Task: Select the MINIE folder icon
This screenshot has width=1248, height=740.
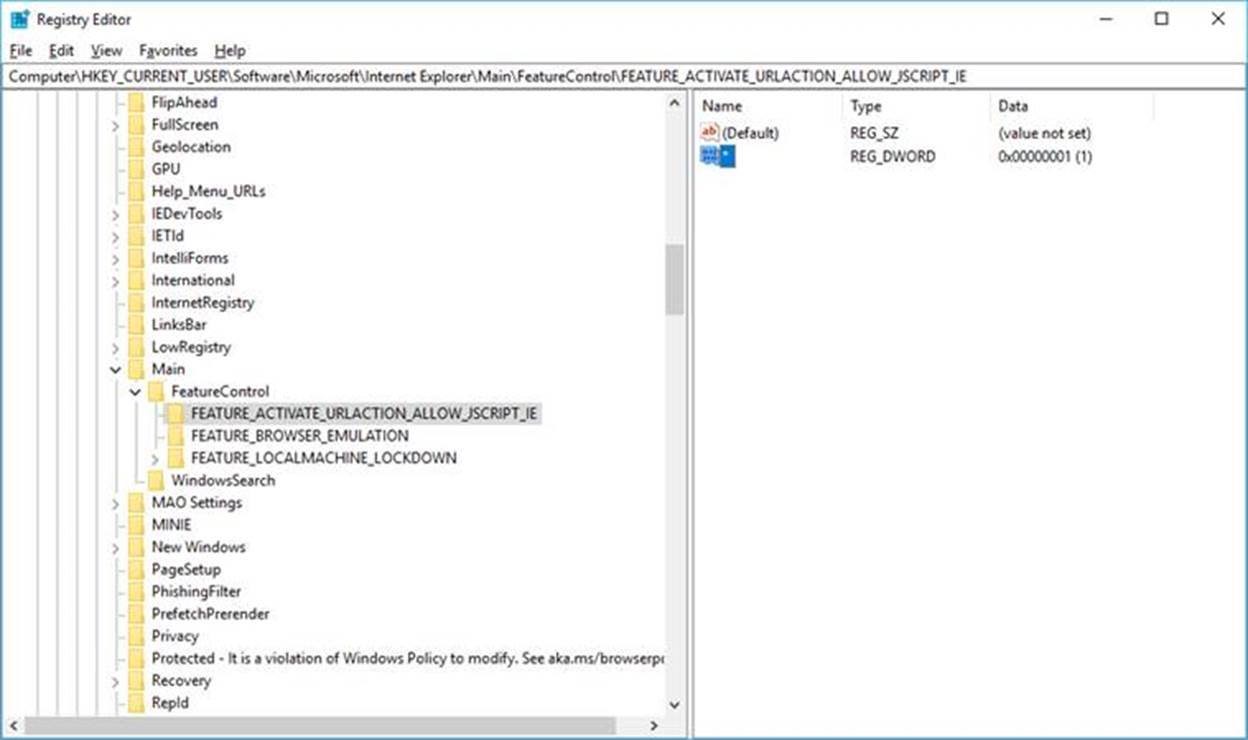Action: tap(136, 524)
